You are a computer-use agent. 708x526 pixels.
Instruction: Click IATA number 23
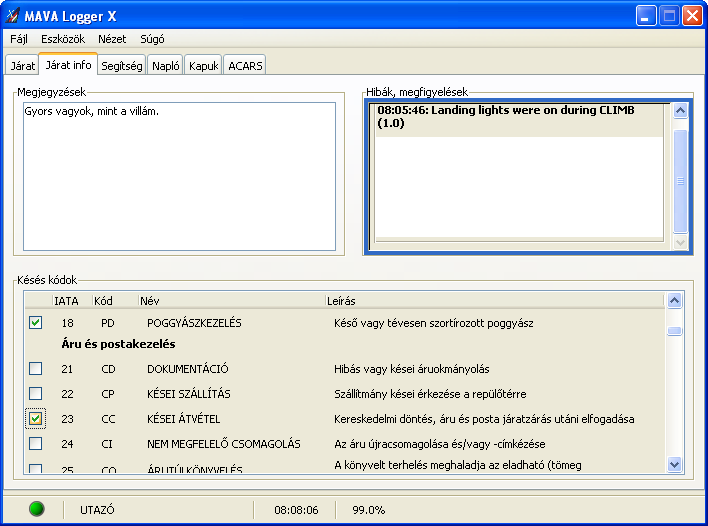[68, 419]
